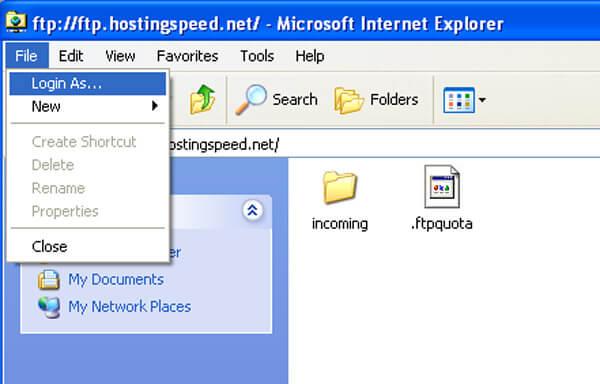The width and height of the screenshot is (600, 384).
Task: Click the My Documents icon
Action: coord(49,279)
